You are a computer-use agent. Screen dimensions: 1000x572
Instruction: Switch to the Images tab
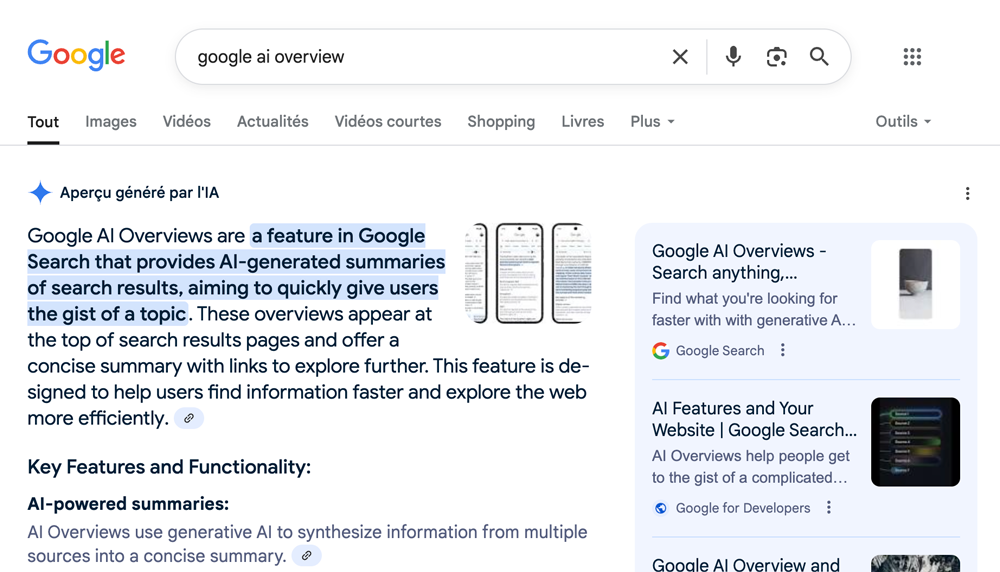pyautogui.click(x=111, y=122)
